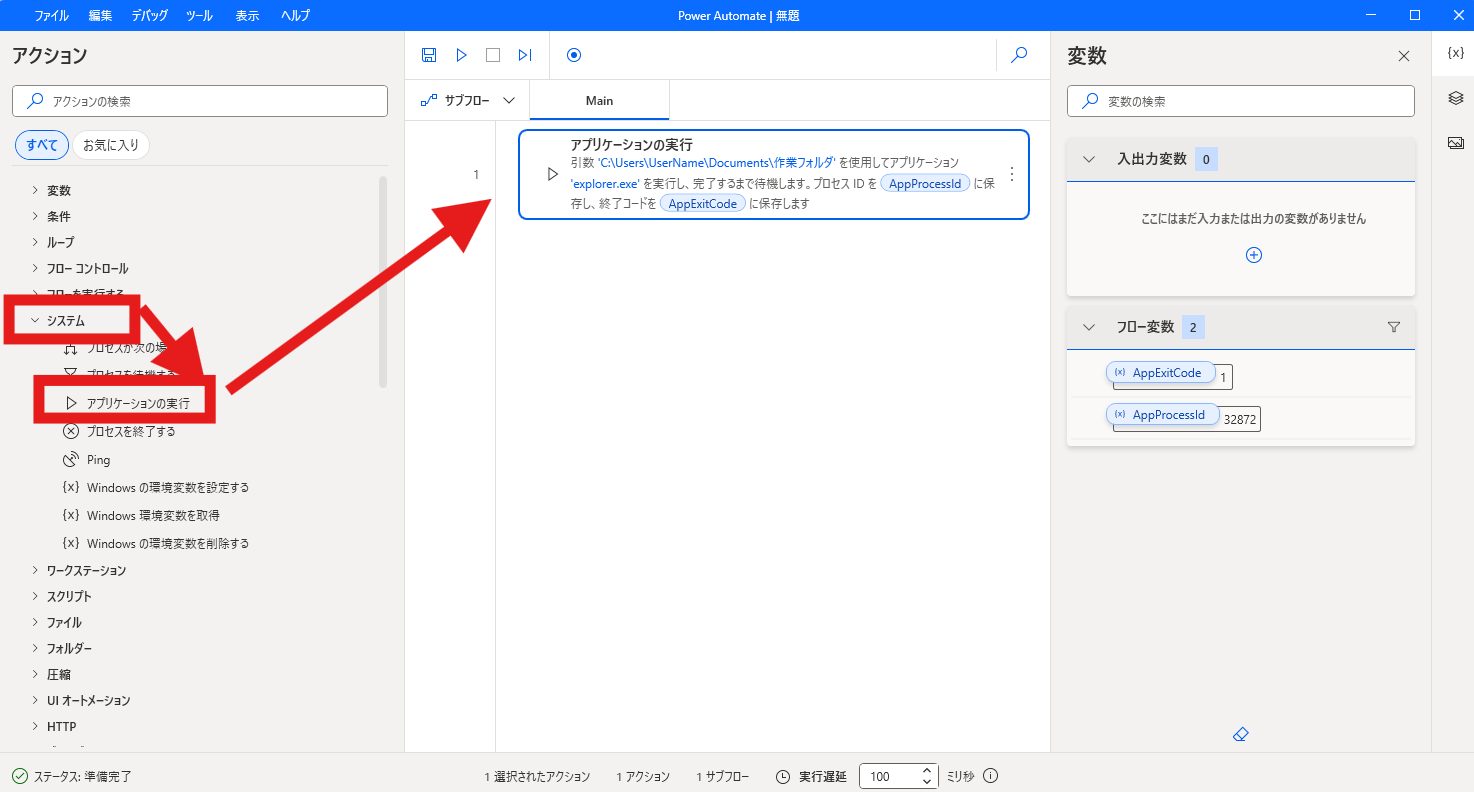Save the flow with the floppy disk icon

point(429,55)
